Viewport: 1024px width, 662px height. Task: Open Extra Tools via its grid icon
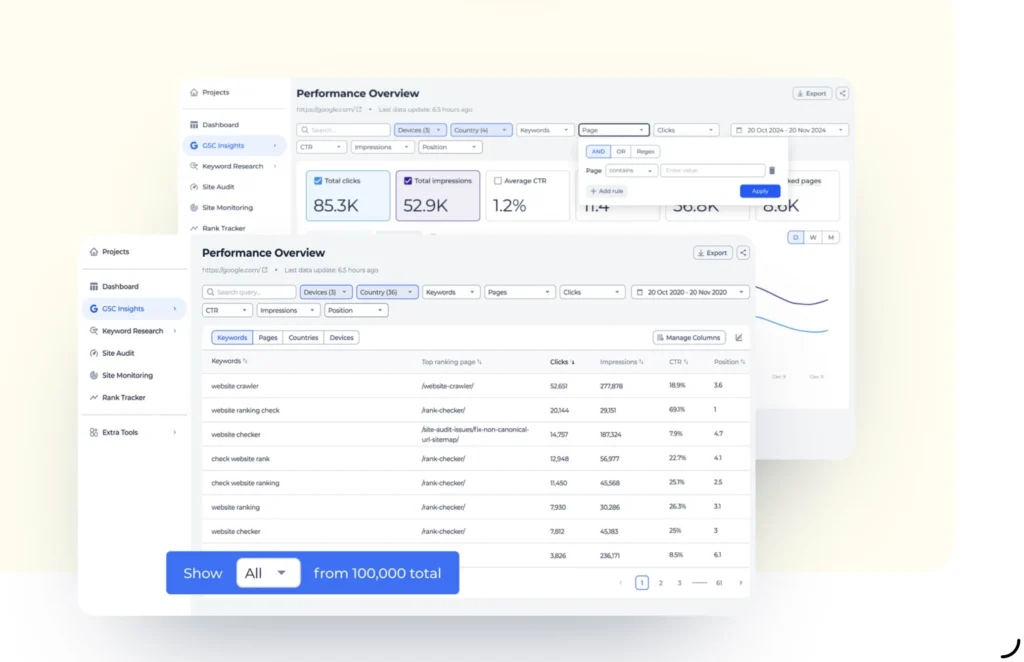94,432
